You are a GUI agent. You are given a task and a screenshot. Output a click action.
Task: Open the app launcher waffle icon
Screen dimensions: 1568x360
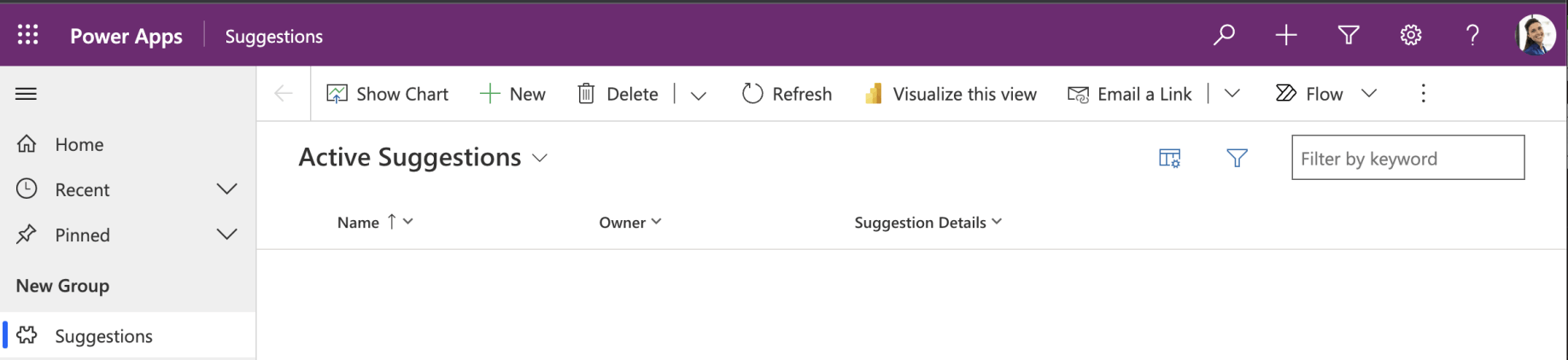pyautogui.click(x=28, y=35)
